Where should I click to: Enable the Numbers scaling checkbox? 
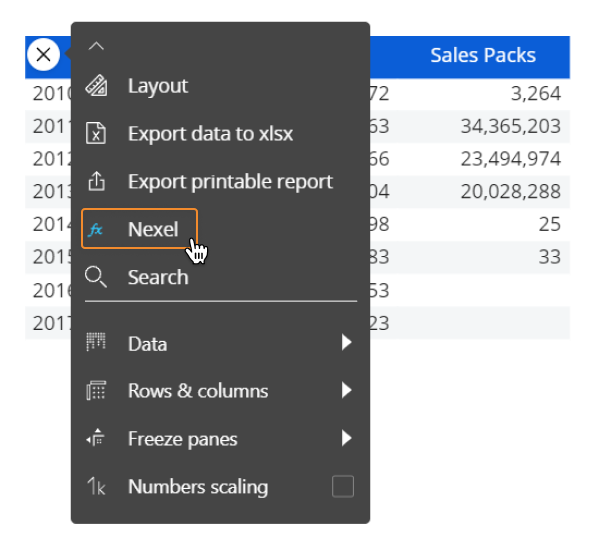point(343,486)
